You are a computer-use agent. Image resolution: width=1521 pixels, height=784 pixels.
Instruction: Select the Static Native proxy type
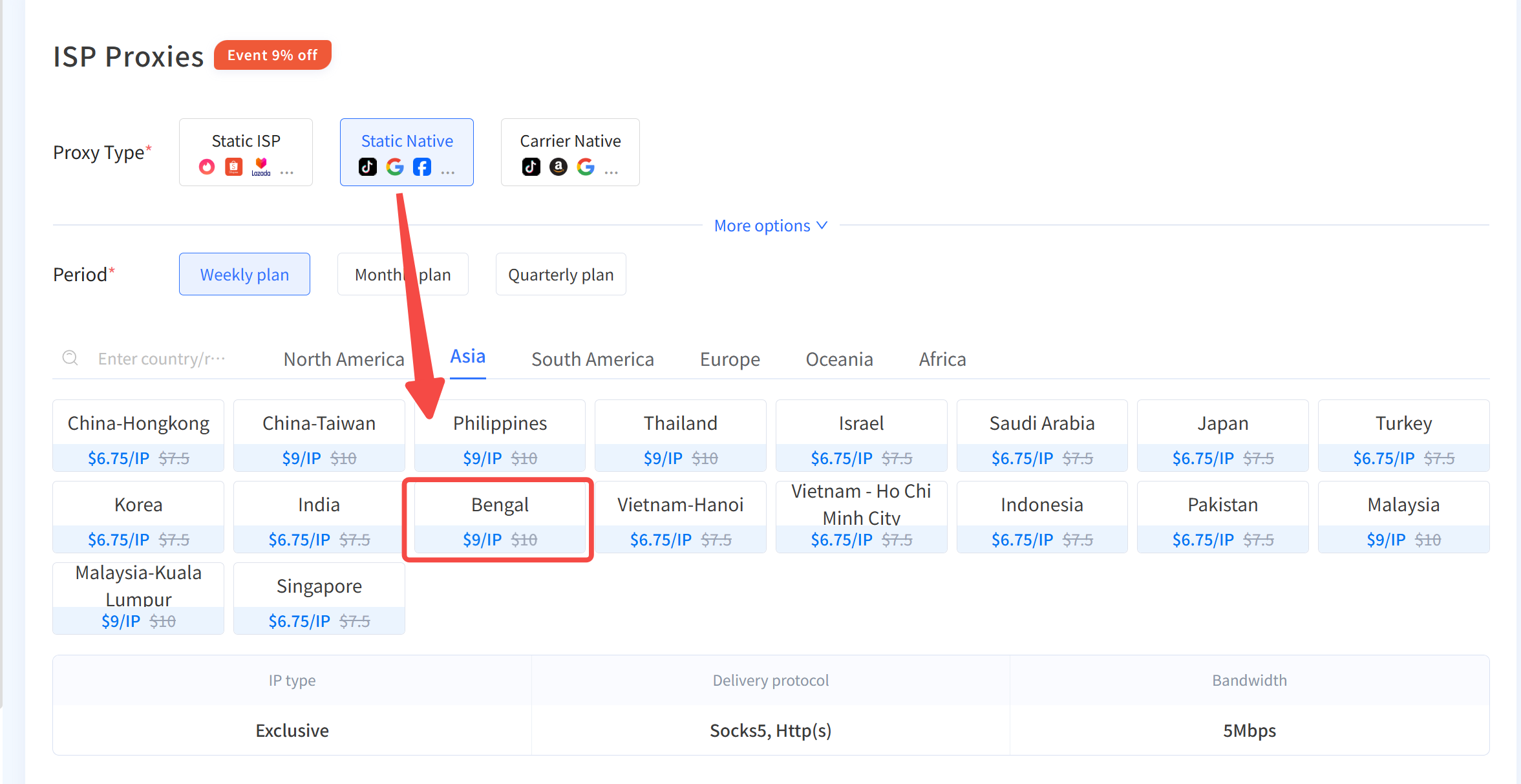click(x=407, y=153)
